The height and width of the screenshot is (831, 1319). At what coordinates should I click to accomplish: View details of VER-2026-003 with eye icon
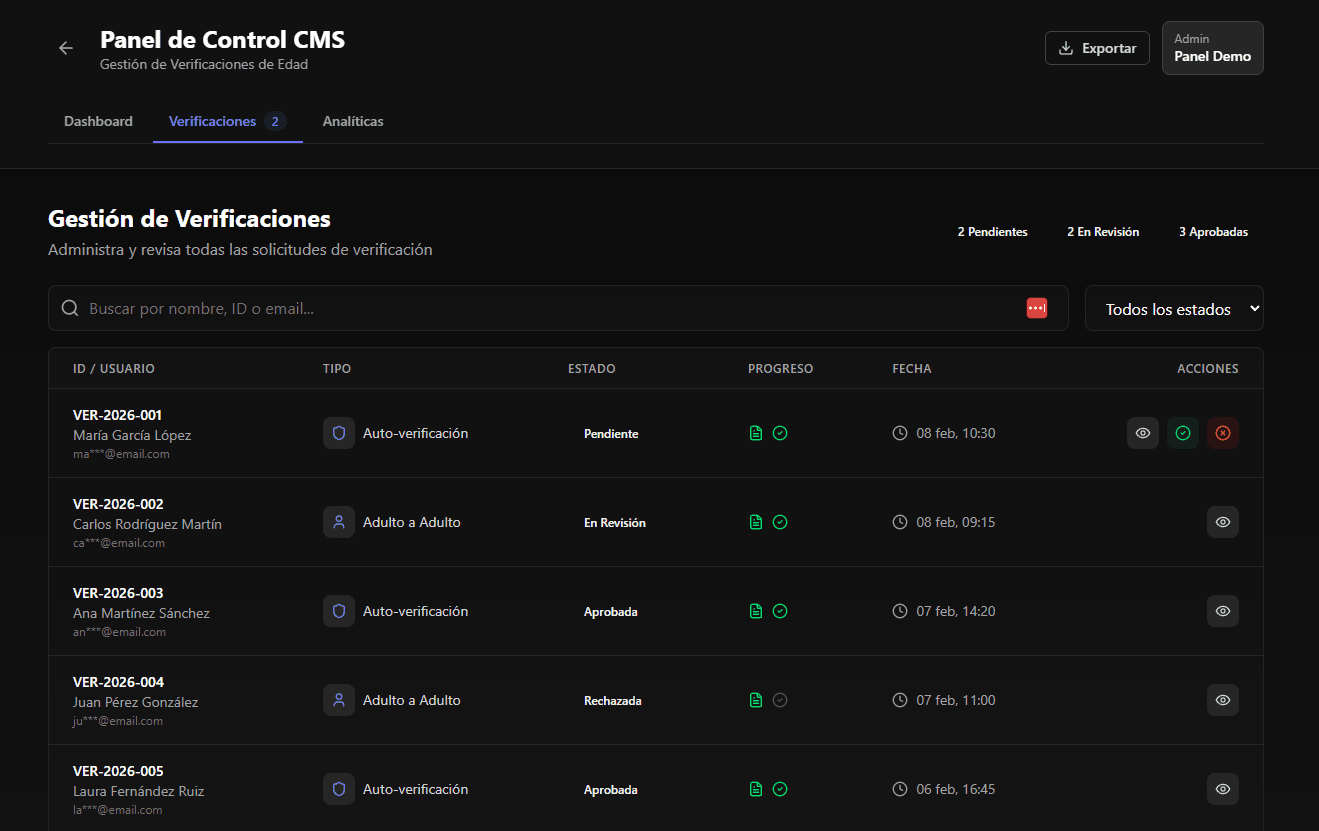[x=1223, y=611]
